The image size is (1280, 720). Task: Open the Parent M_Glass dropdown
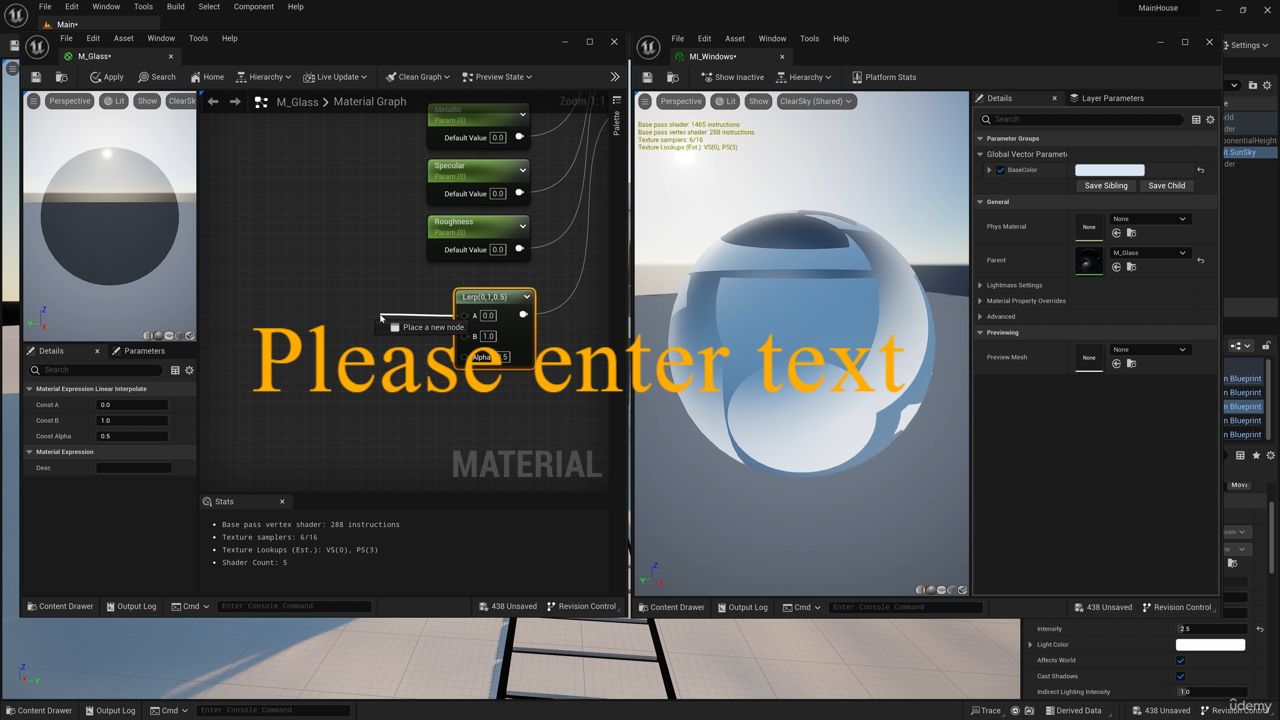coord(1150,253)
